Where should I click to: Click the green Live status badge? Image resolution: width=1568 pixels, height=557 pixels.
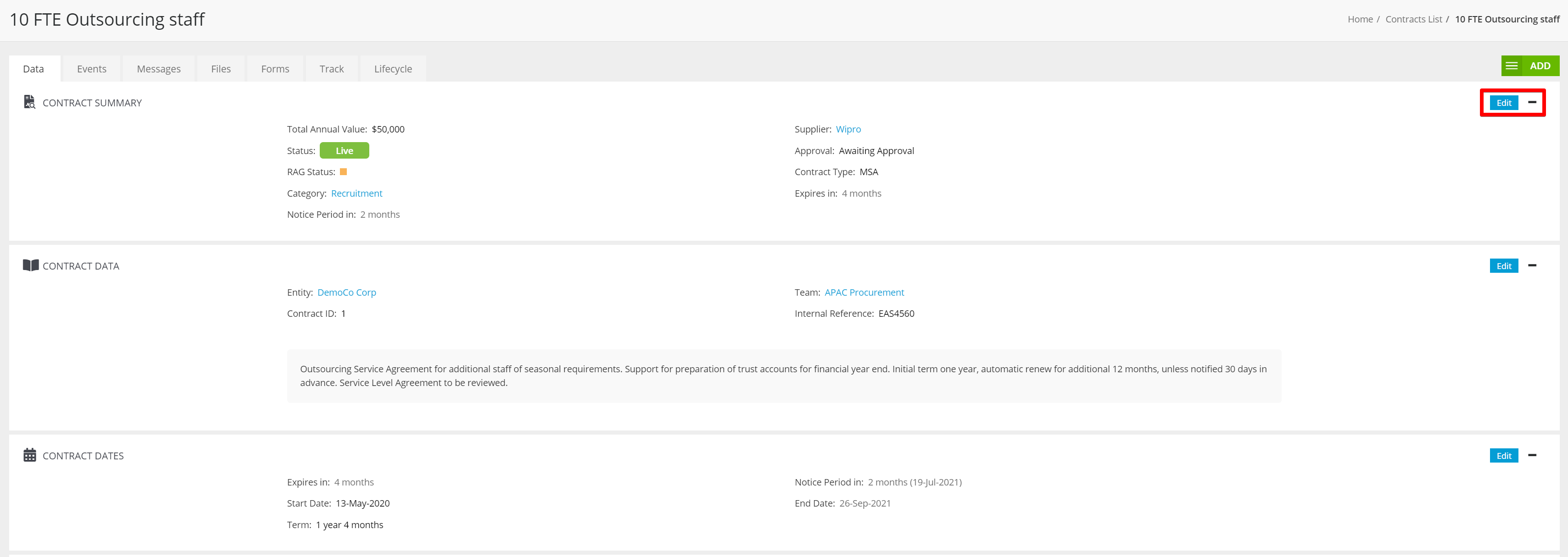click(345, 150)
